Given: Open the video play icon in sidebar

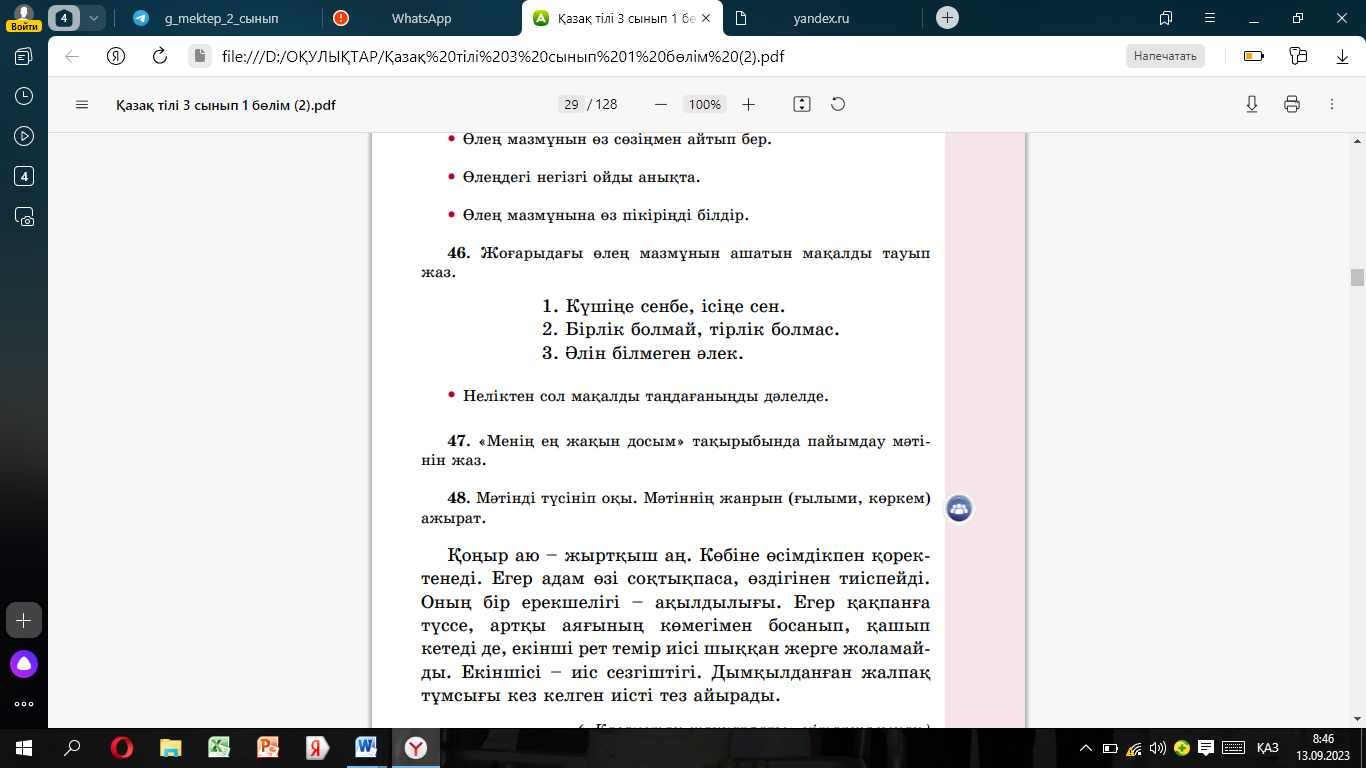Looking at the screenshot, I should click(24, 136).
